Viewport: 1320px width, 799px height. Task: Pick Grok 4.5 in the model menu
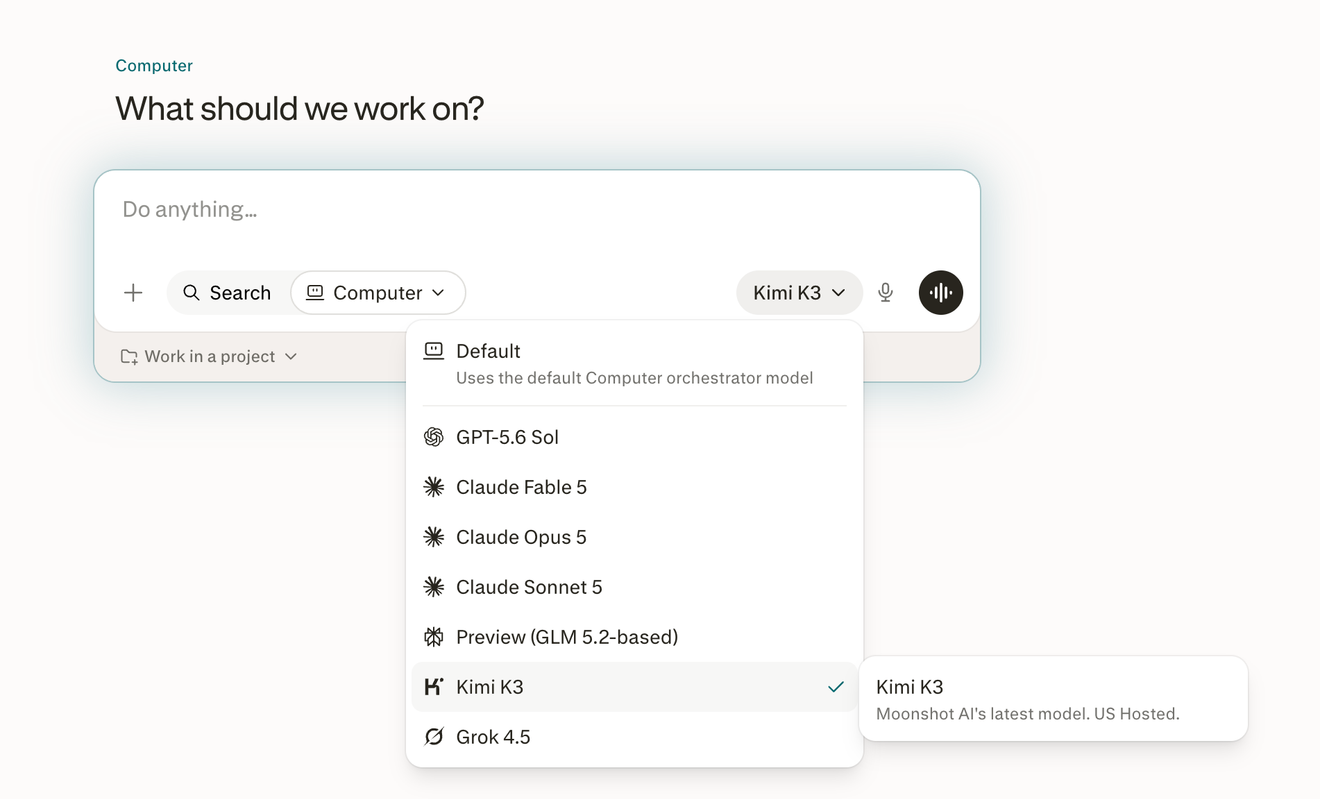pos(634,737)
